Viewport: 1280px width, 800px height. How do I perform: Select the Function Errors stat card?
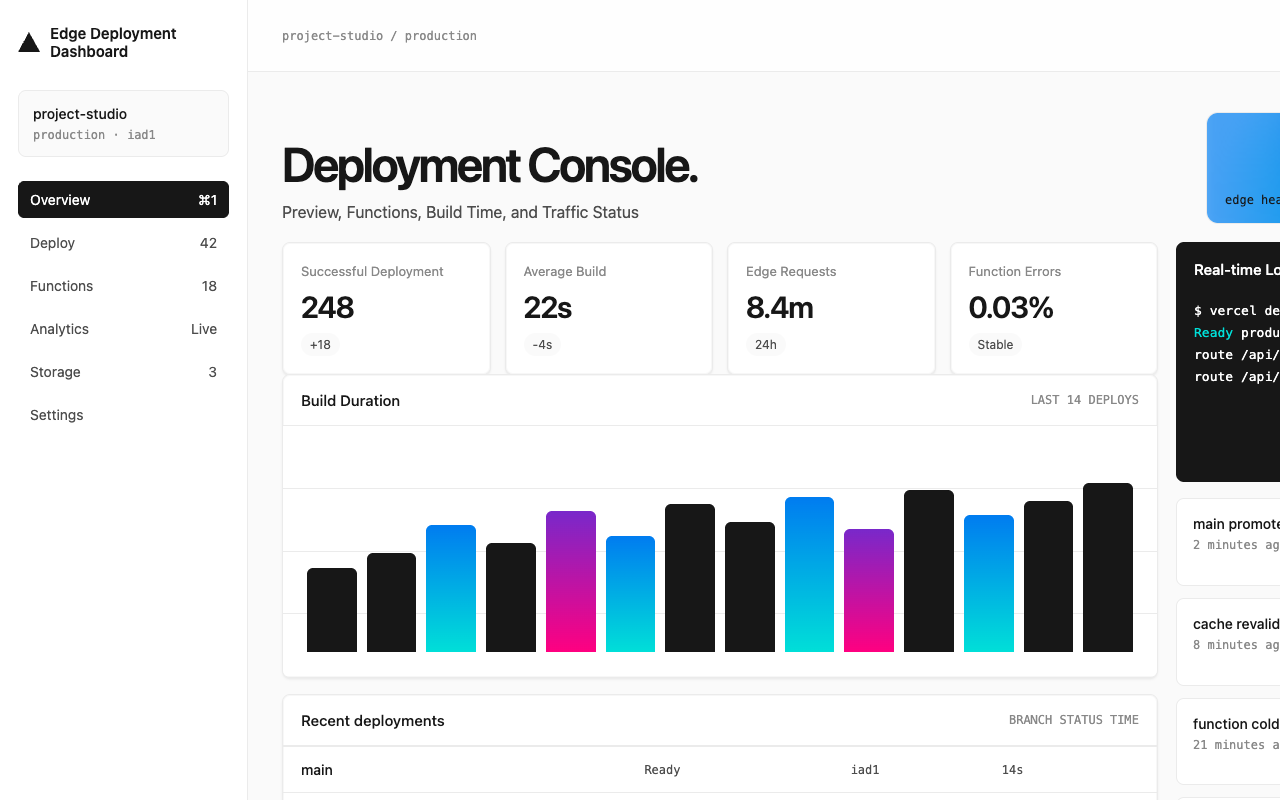pyautogui.click(x=1054, y=309)
